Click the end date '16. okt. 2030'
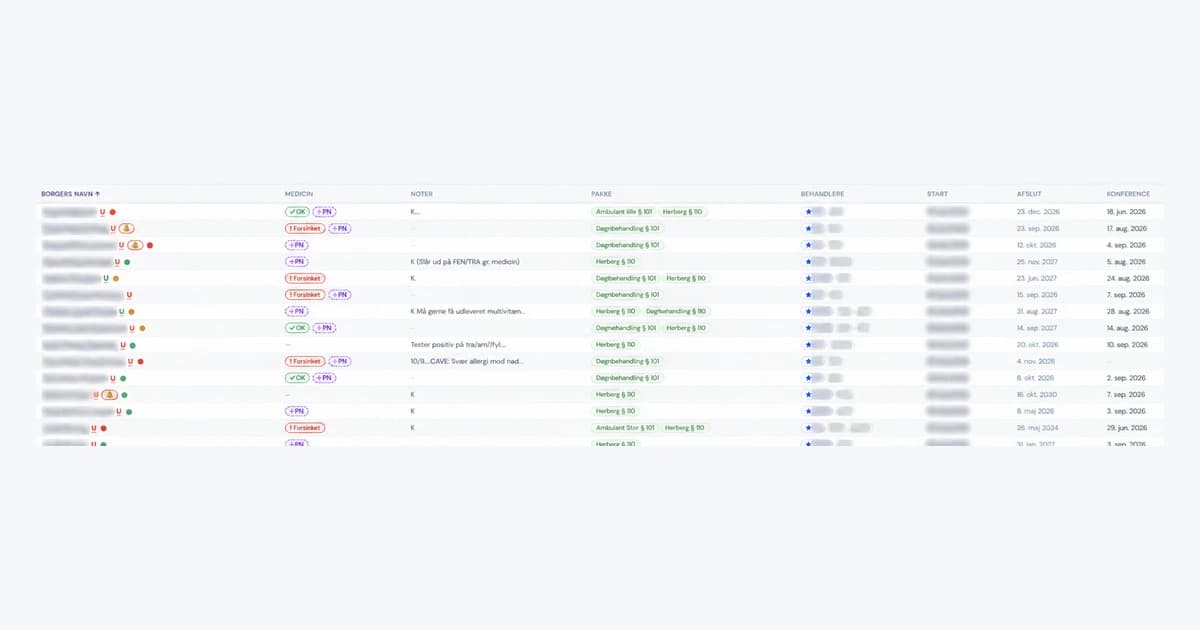This screenshot has height=630, width=1200. tap(1037, 394)
